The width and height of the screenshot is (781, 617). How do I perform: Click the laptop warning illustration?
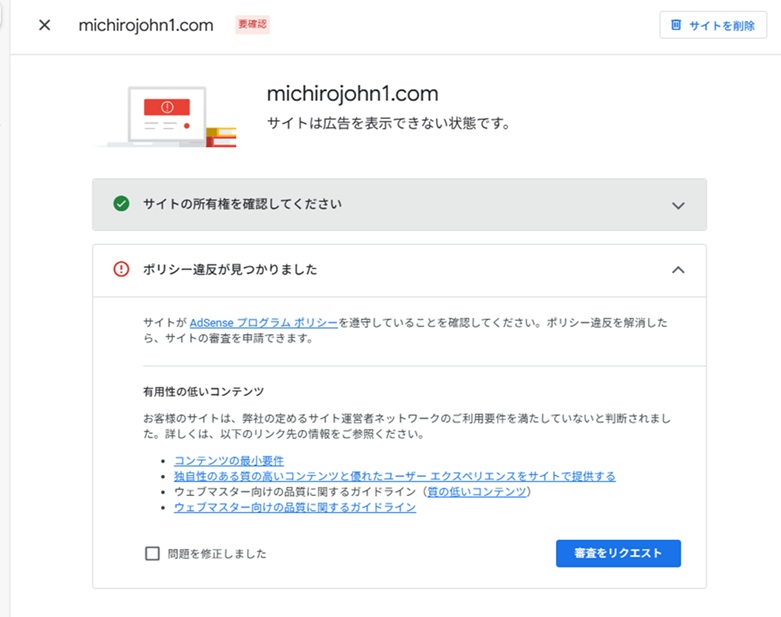(x=167, y=116)
